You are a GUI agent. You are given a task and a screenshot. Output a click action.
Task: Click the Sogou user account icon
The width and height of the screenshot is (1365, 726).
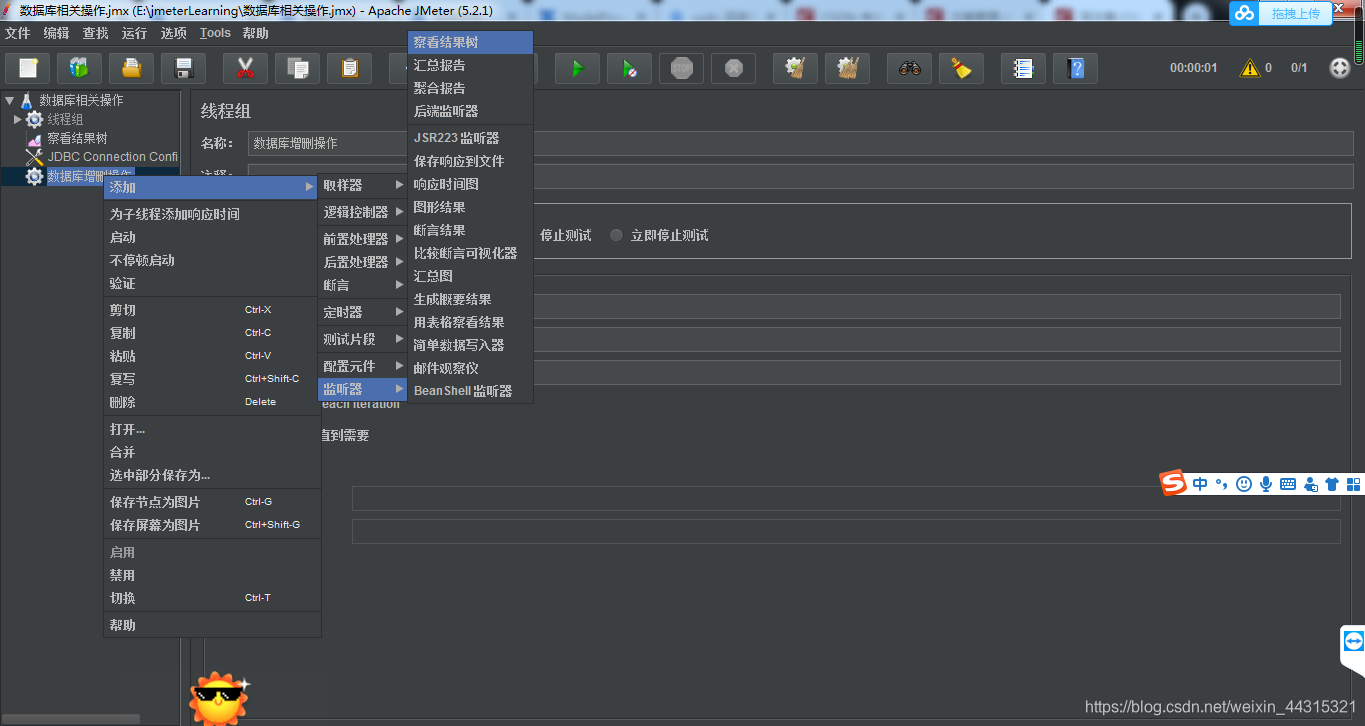click(1310, 484)
